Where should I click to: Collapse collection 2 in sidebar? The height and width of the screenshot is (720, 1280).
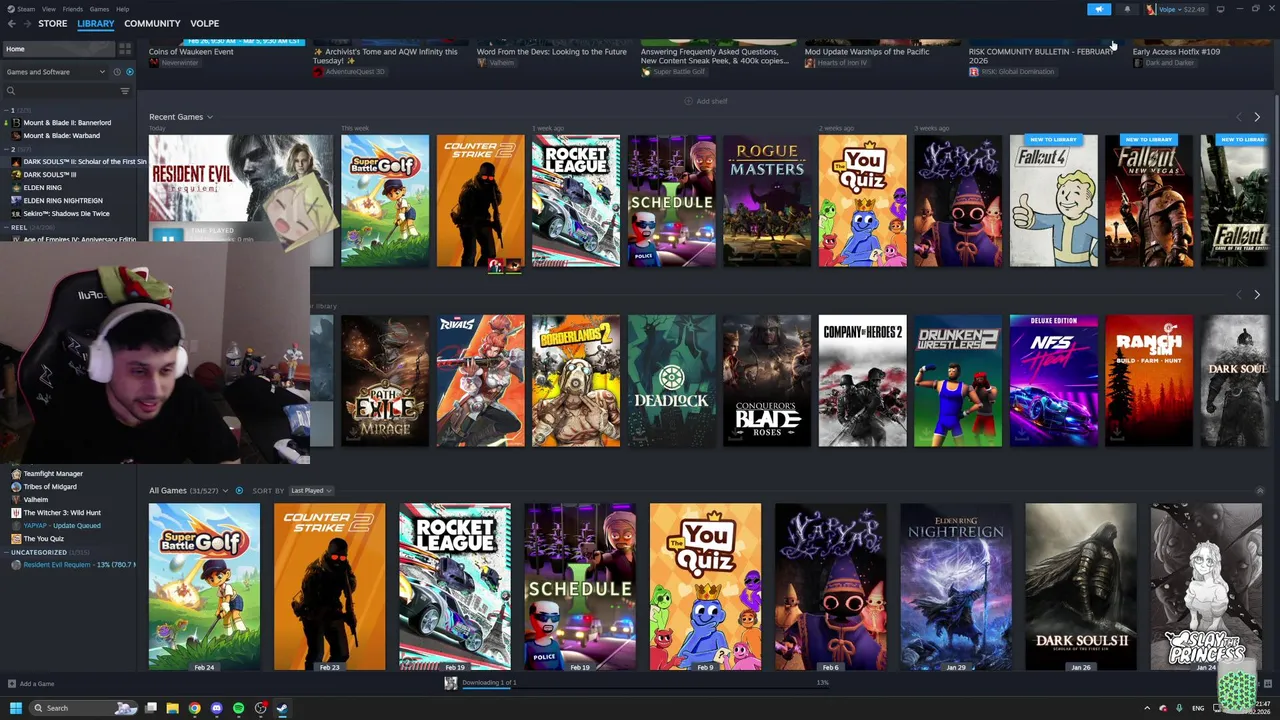(x=8, y=149)
